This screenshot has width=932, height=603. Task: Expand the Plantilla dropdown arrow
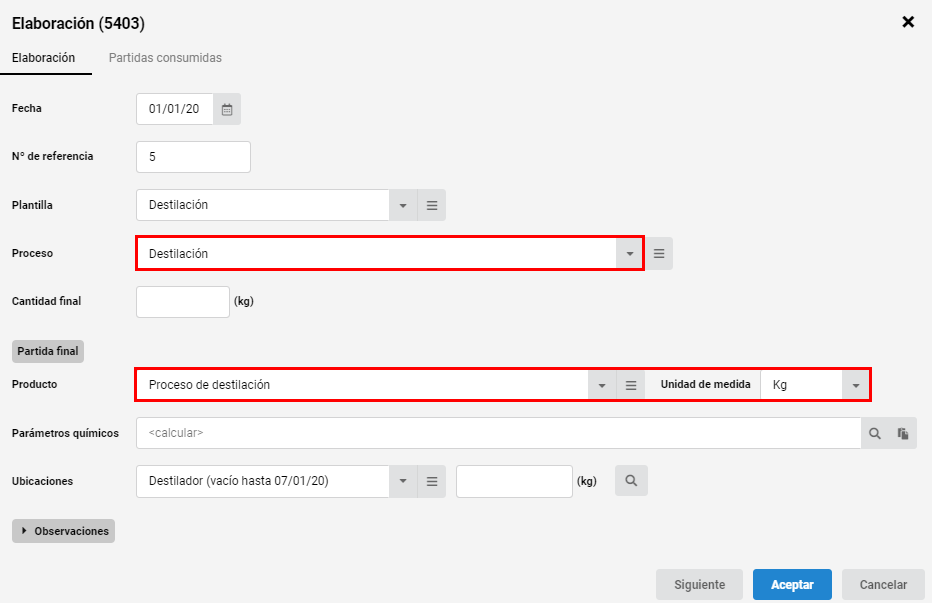[403, 205]
